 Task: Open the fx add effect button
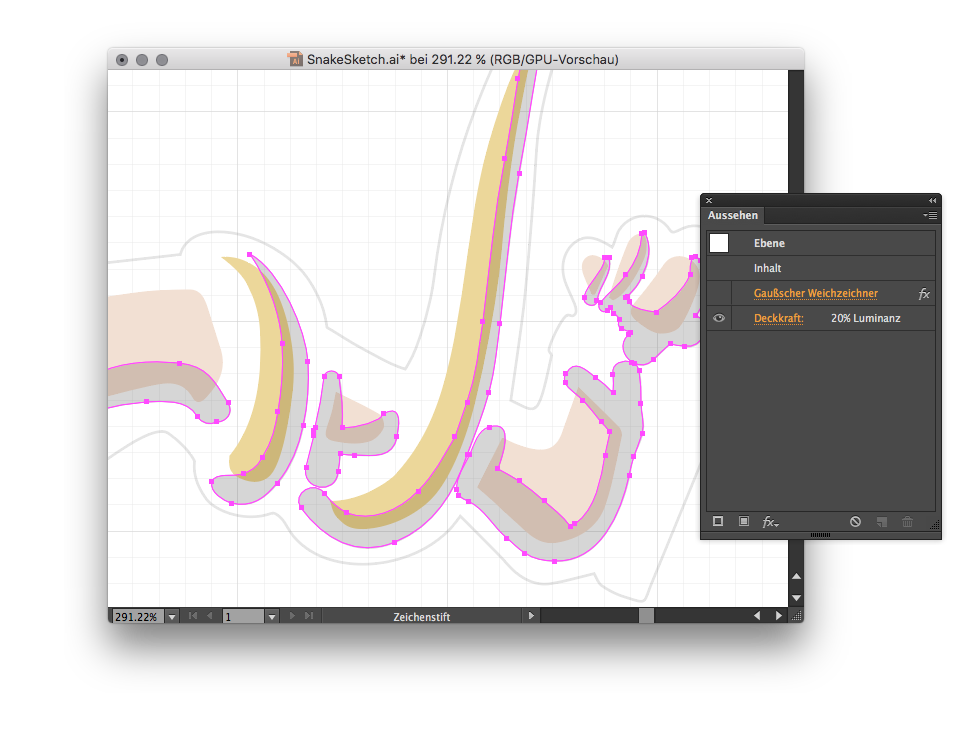770,522
